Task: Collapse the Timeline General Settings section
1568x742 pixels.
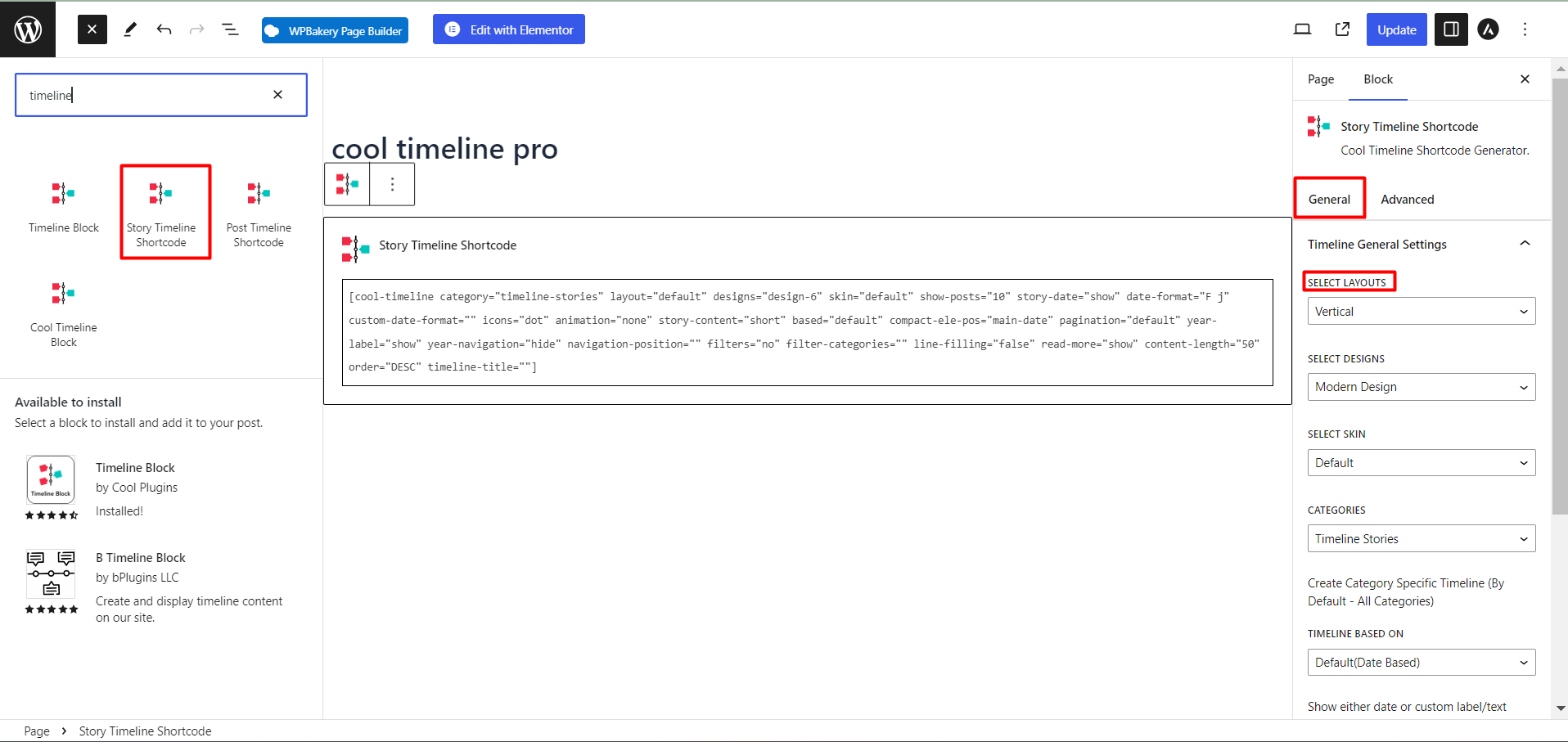Action: click(1525, 244)
